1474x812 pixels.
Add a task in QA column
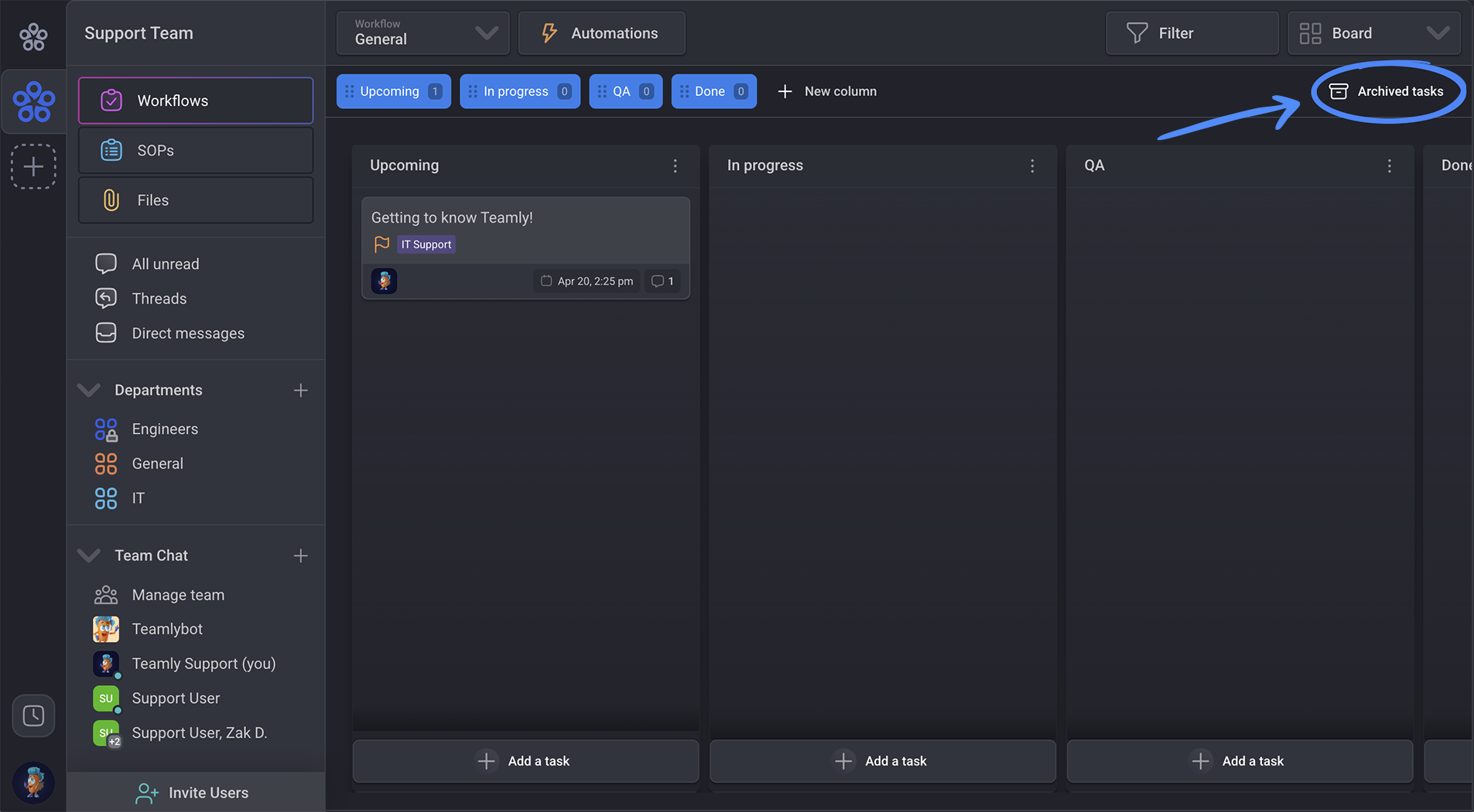click(1240, 761)
